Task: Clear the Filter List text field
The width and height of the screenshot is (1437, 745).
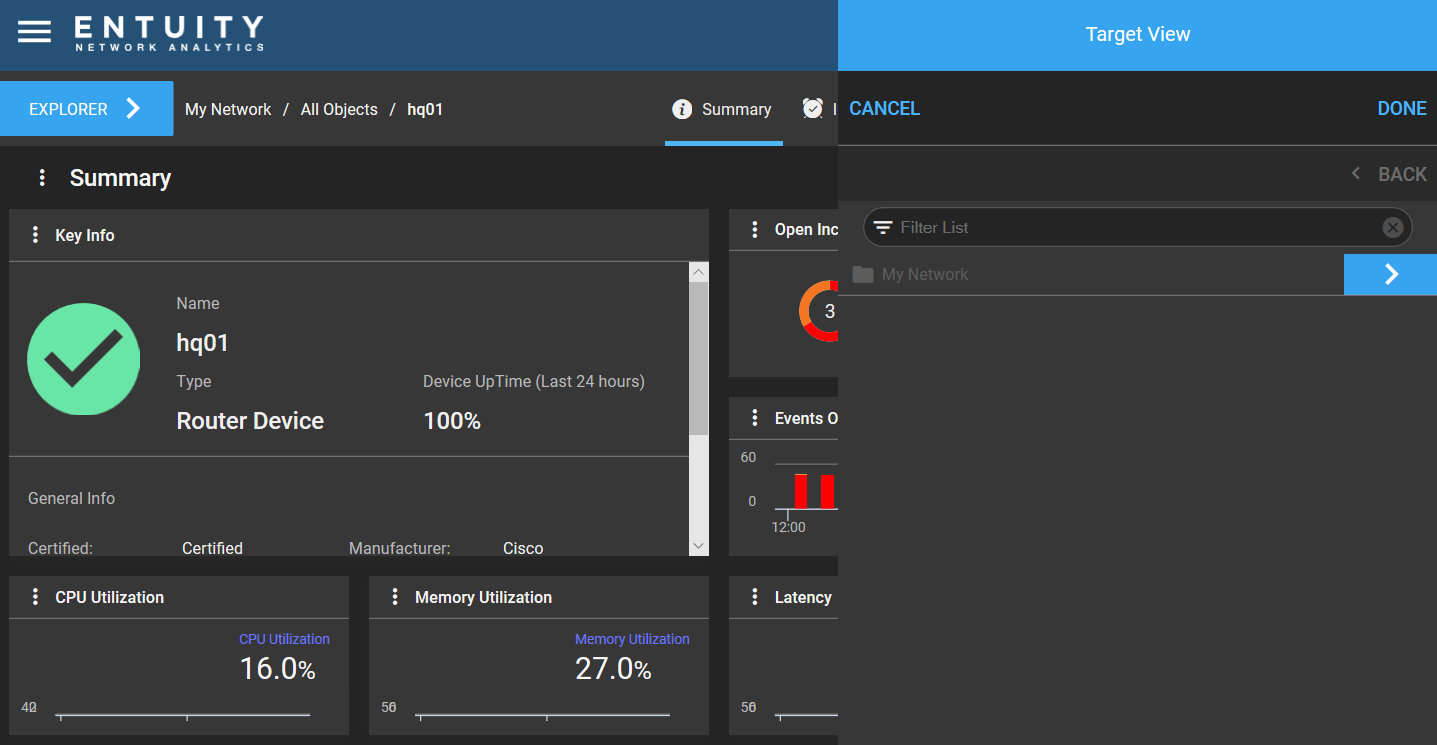Action: pyautogui.click(x=1392, y=227)
